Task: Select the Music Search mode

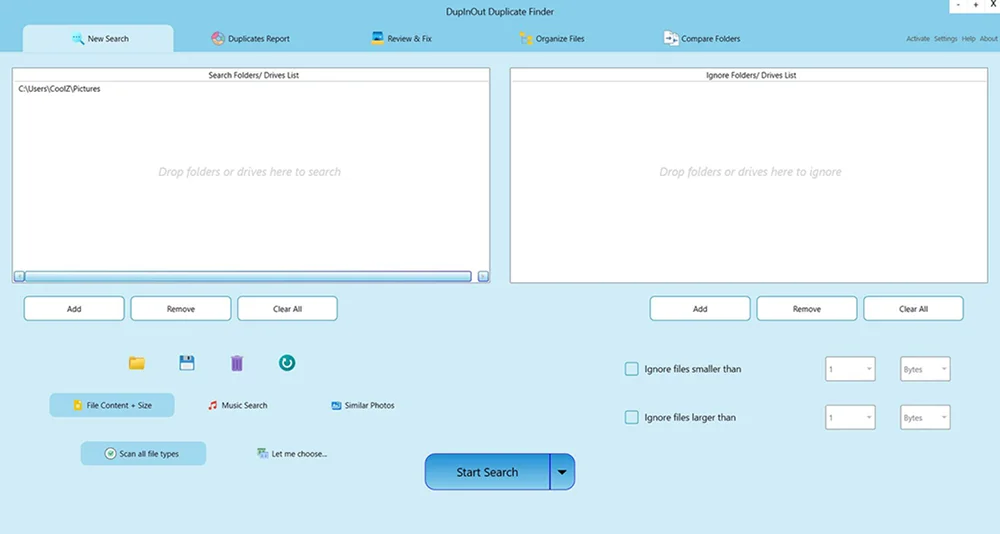Action: pyautogui.click(x=238, y=405)
